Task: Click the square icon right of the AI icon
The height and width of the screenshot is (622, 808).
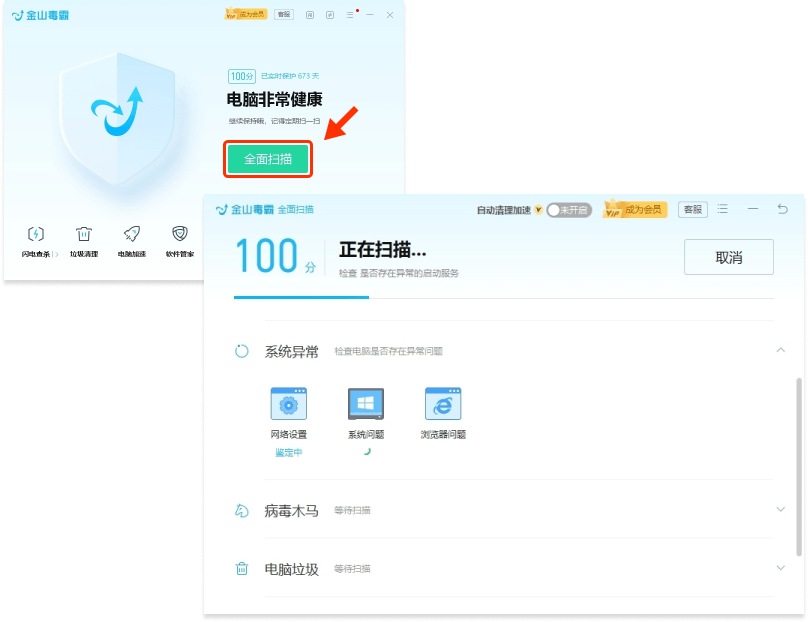Action: click(x=330, y=15)
